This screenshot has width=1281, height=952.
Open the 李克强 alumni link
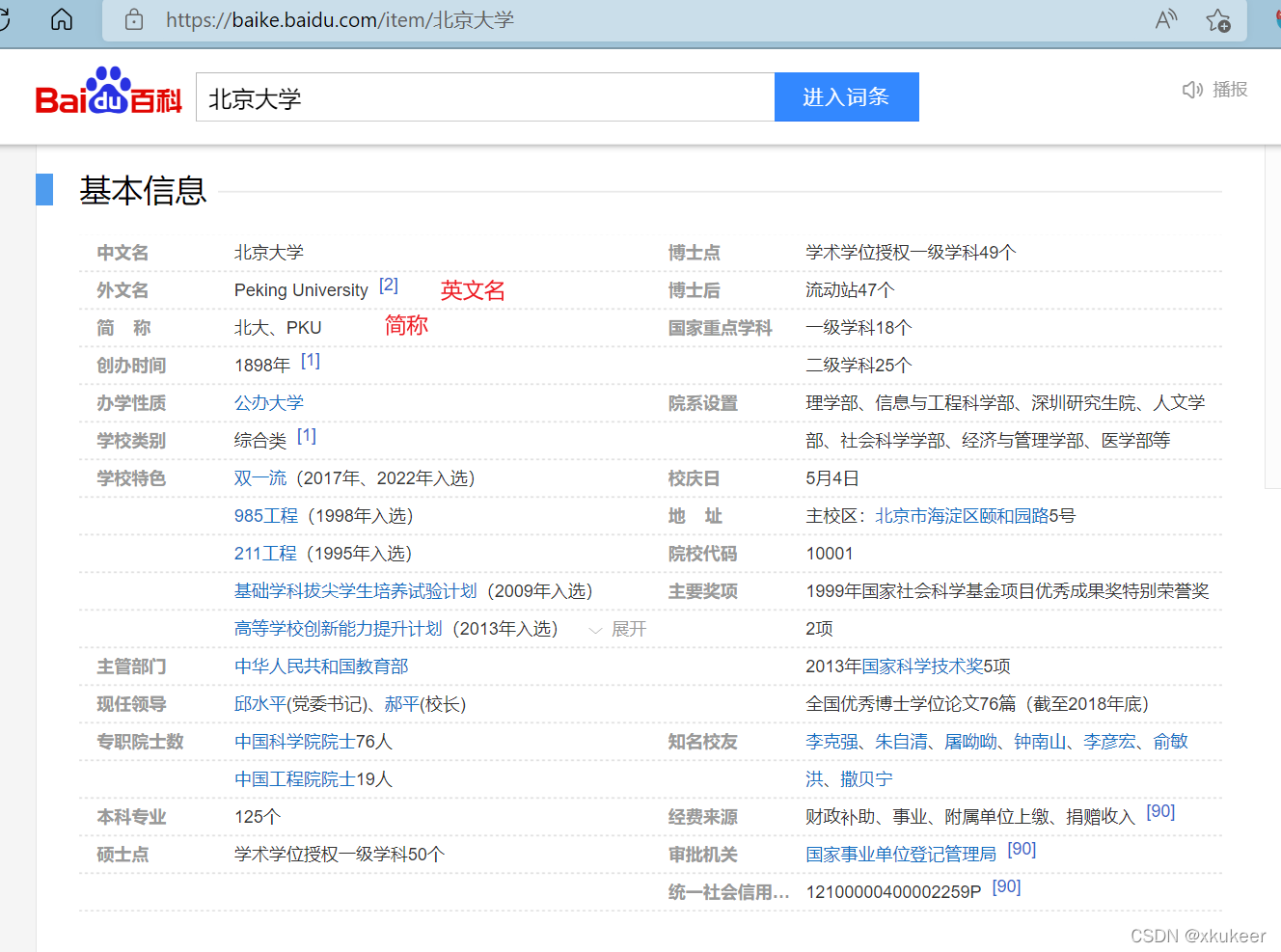[832, 742]
